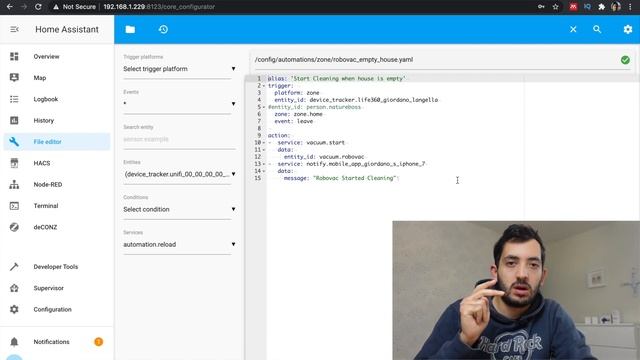
Task: Open editor settings gear
Action: tap(628, 29)
